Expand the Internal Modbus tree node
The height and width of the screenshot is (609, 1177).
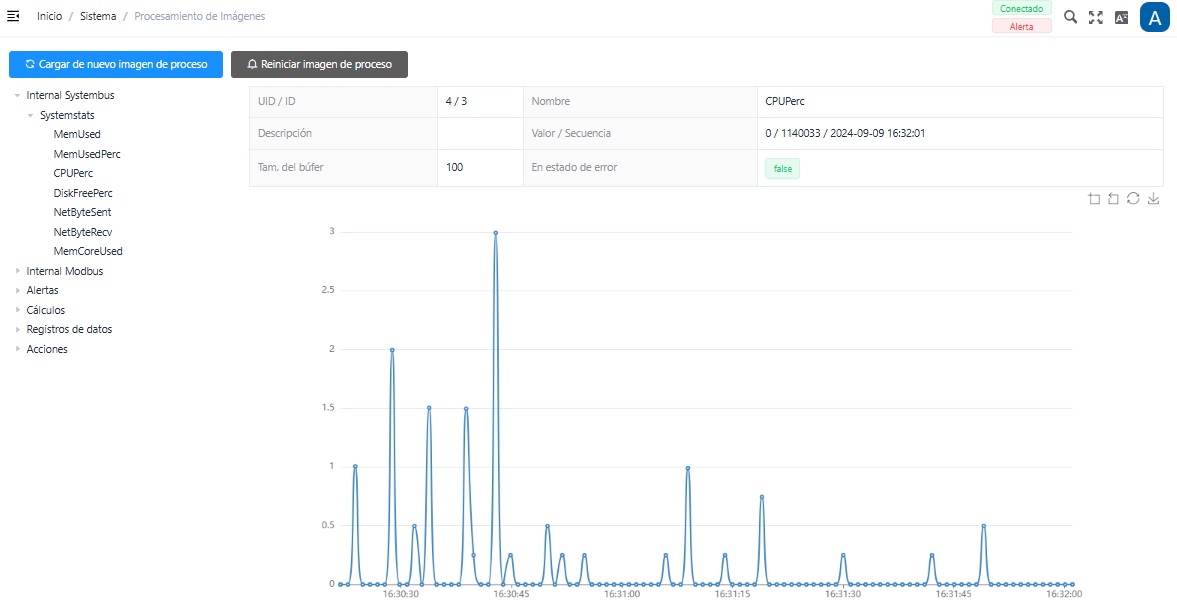click(17, 271)
